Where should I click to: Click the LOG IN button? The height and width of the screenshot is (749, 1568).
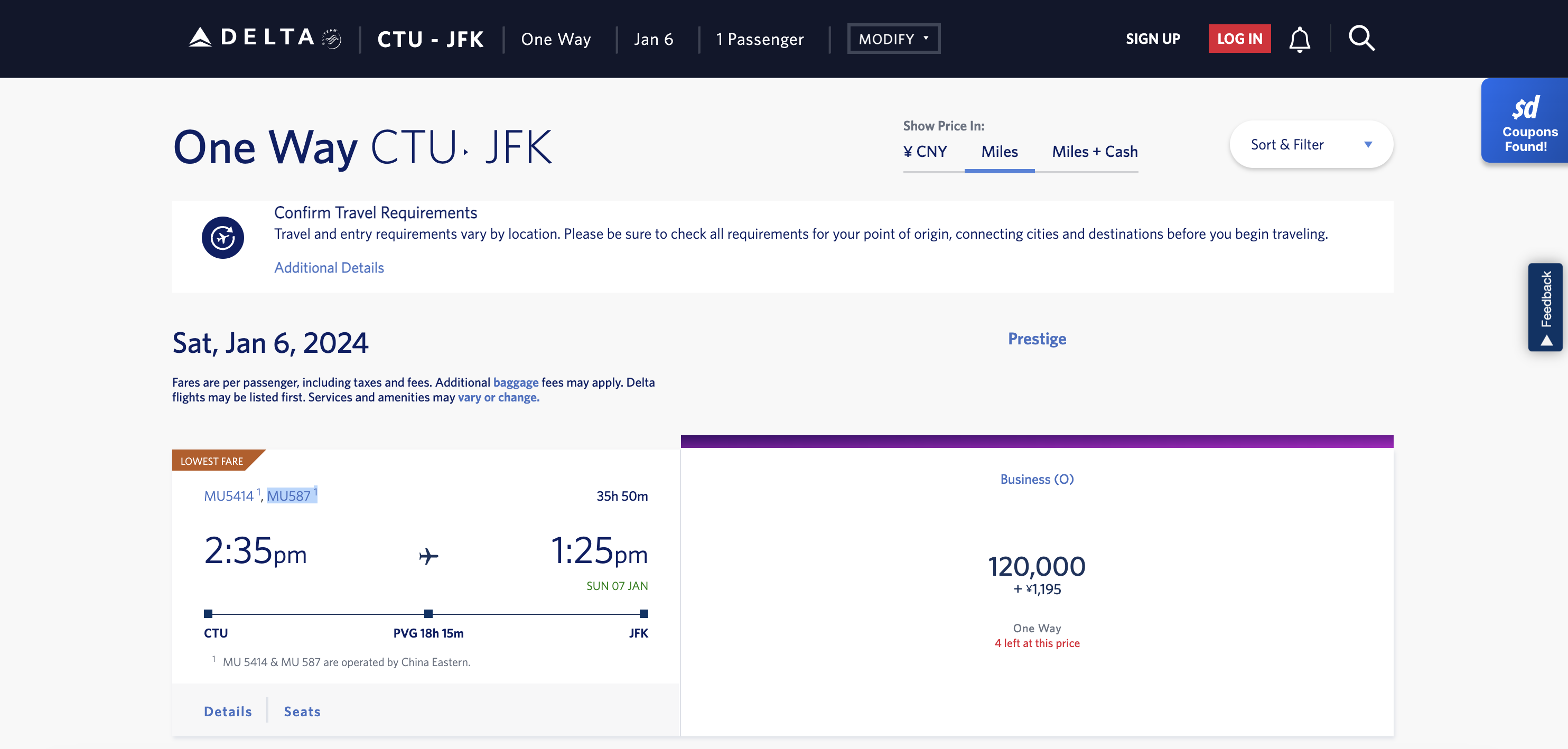pos(1239,39)
